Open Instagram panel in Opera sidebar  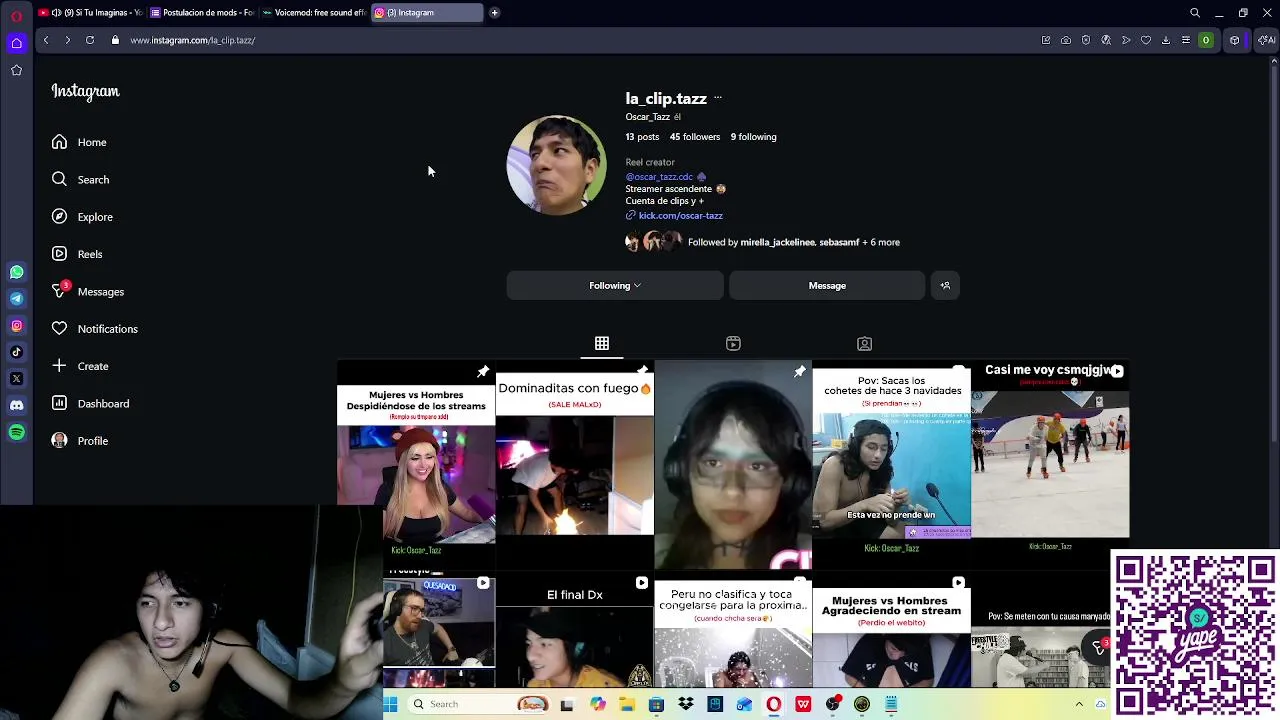pyautogui.click(x=17, y=325)
